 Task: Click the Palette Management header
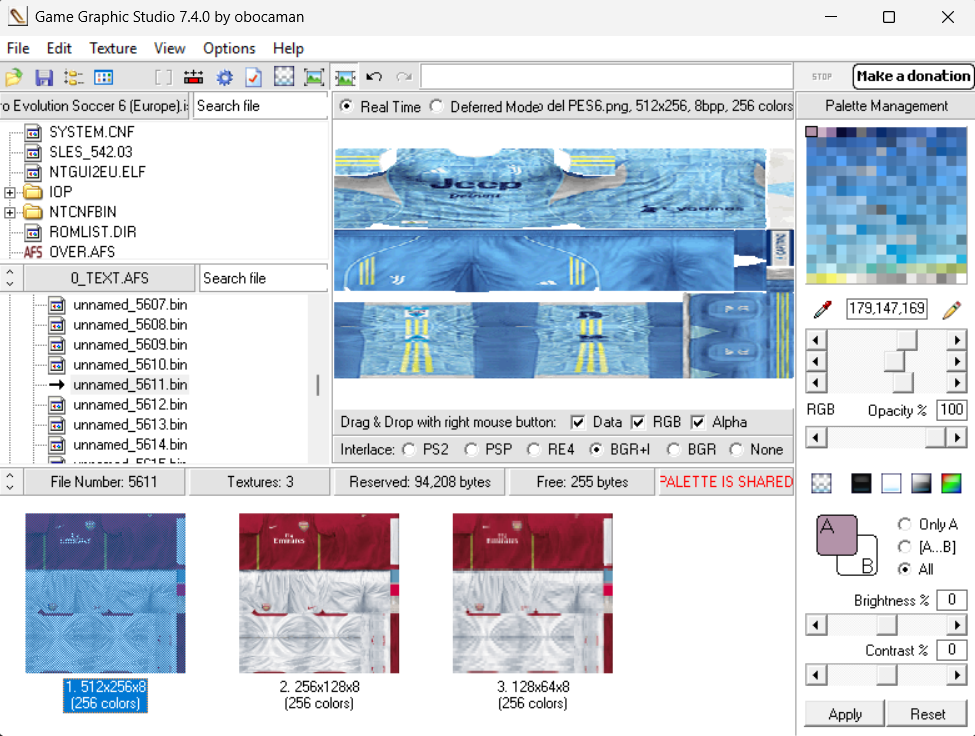886,106
